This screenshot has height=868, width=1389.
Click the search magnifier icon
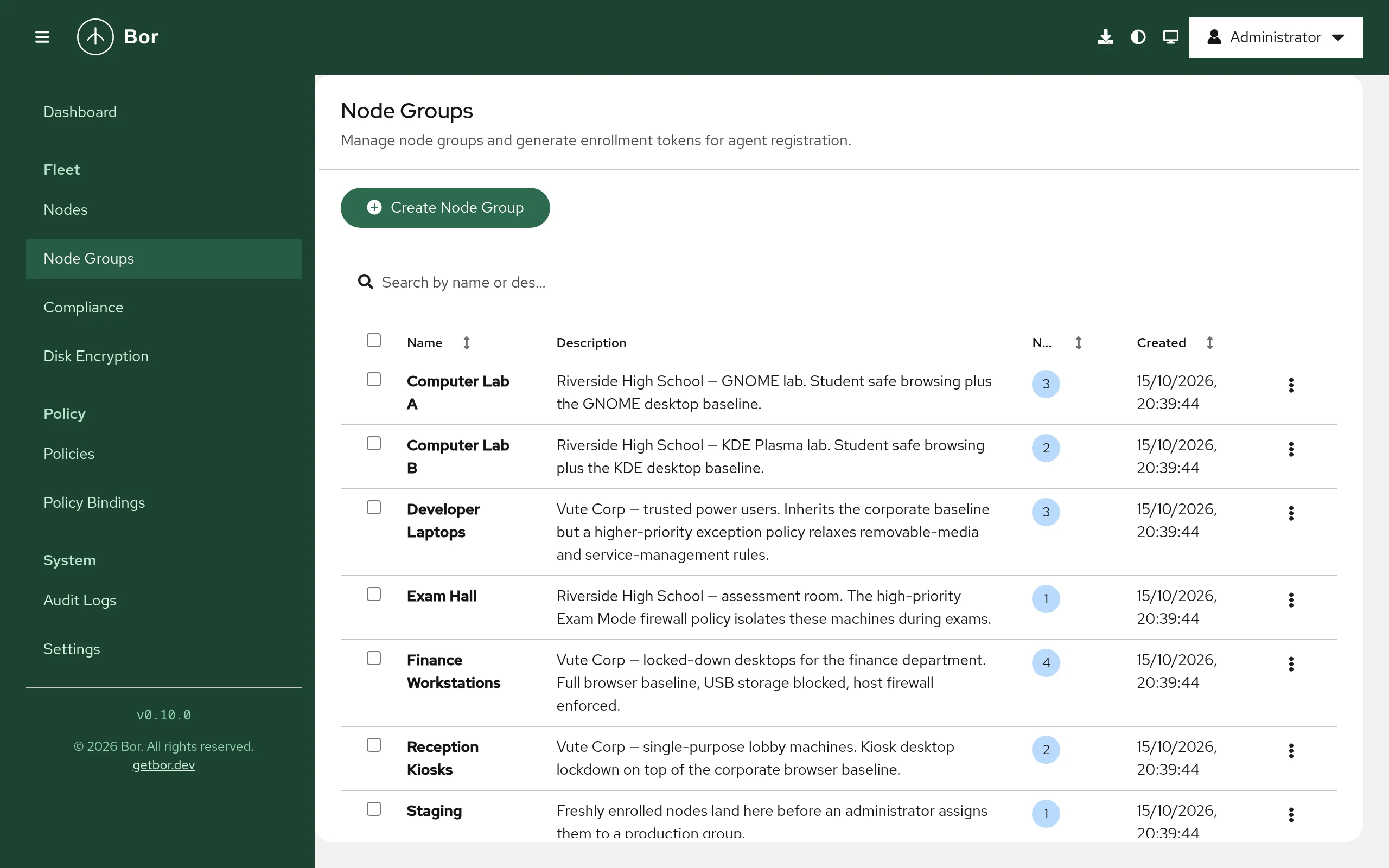click(366, 282)
